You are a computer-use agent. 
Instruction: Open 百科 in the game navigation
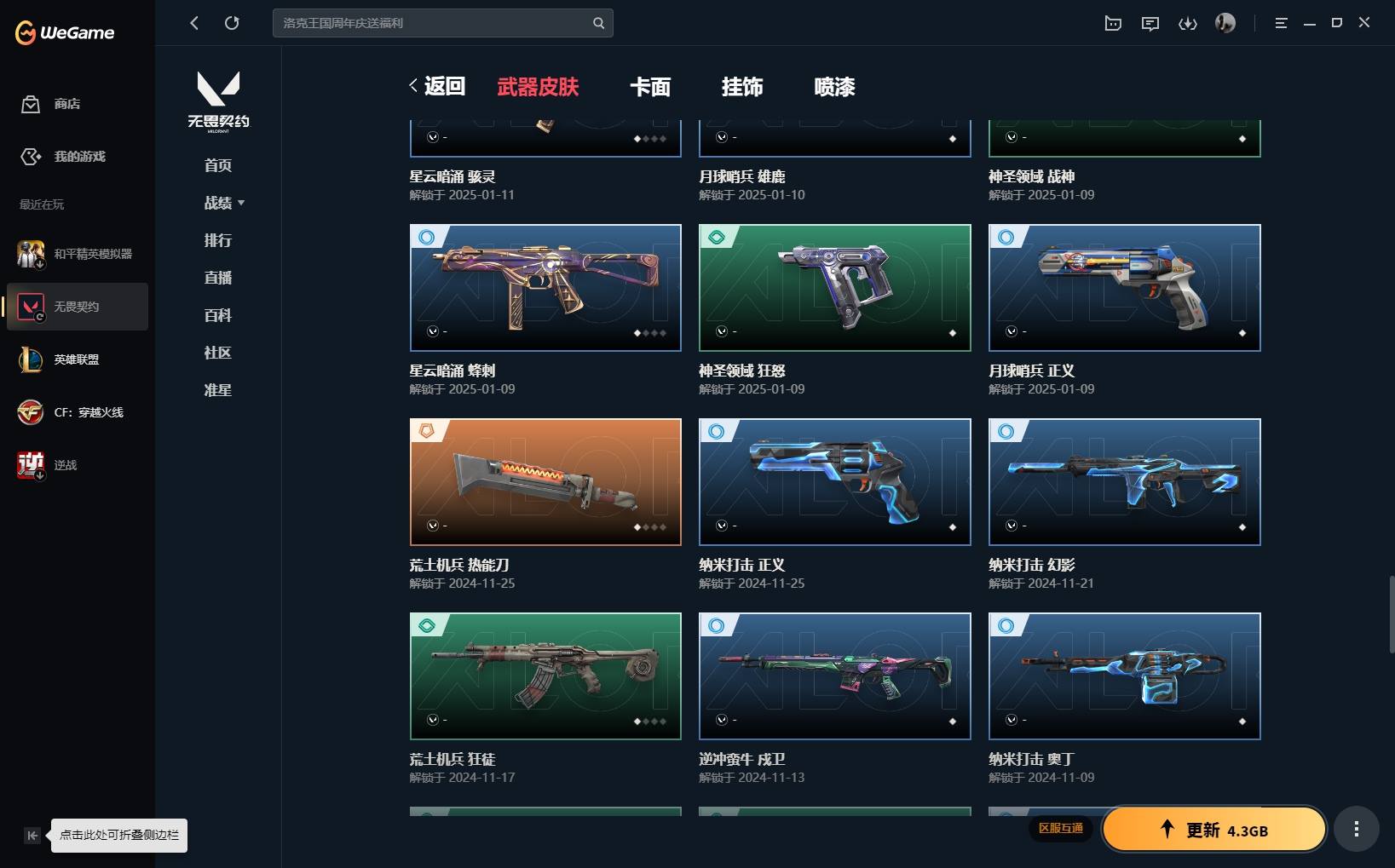[x=218, y=315]
